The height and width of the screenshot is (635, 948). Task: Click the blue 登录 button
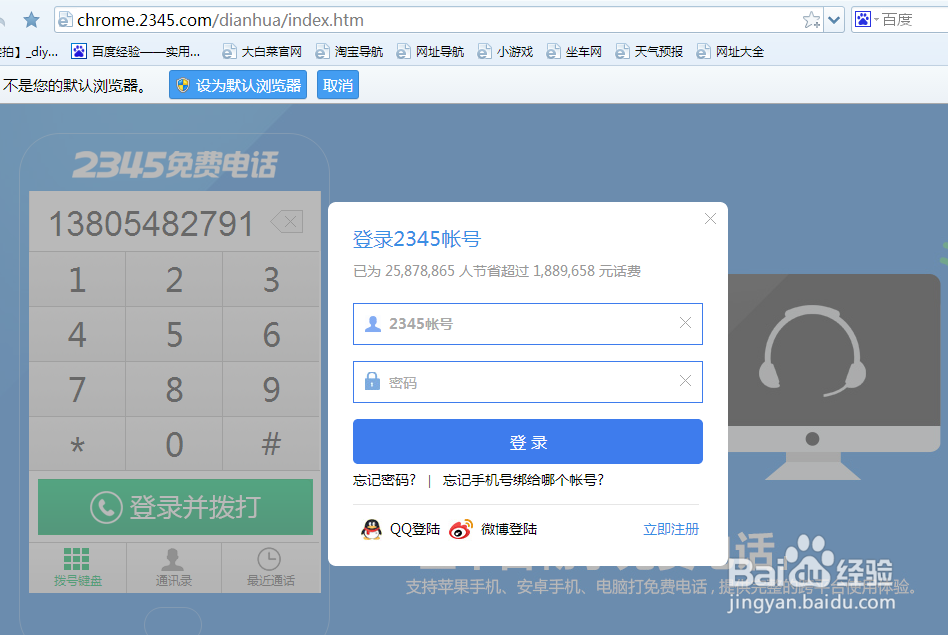(x=528, y=441)
